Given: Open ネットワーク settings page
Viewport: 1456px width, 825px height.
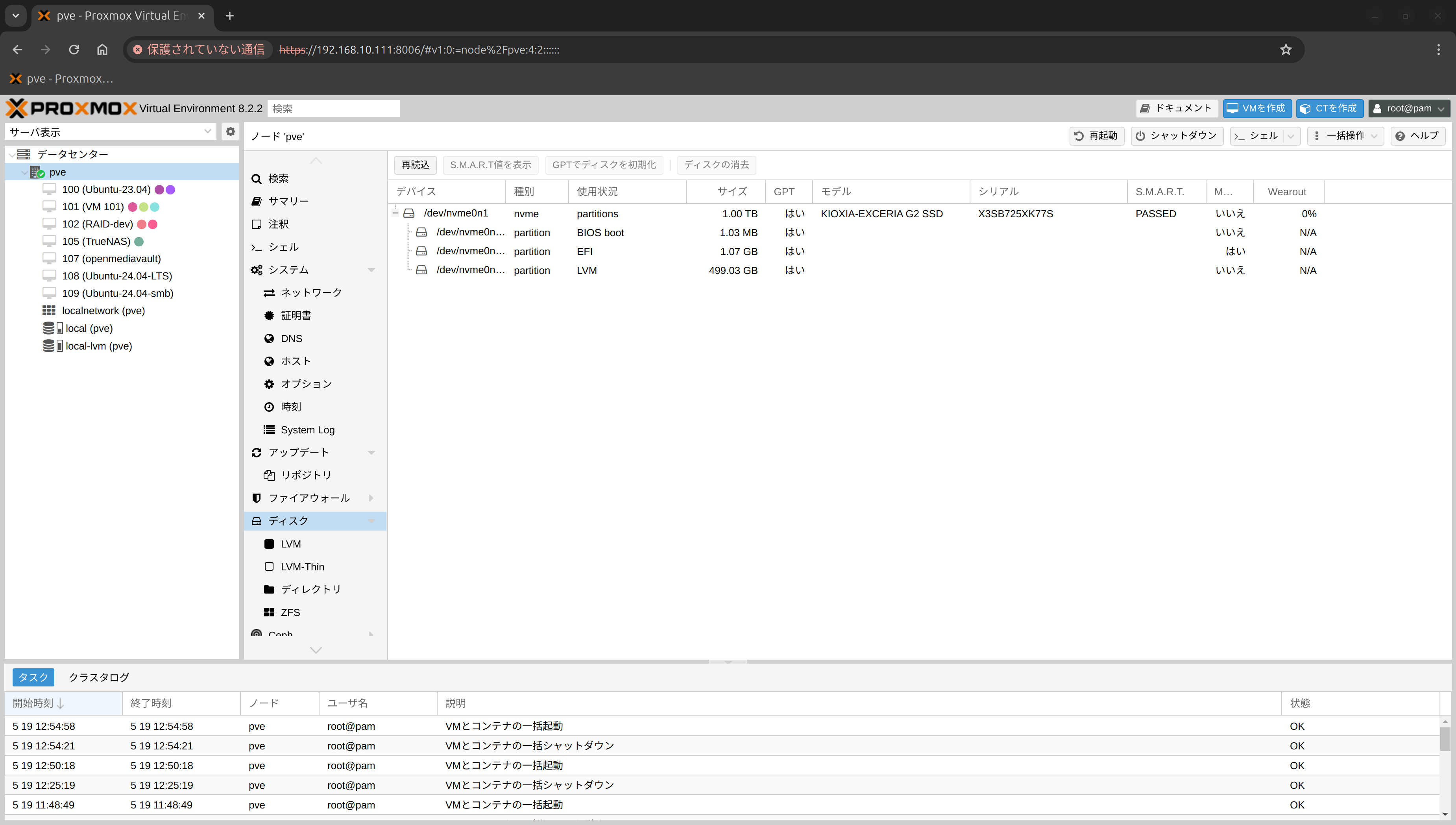Looking at the screenshot, I should click(x=311, y=292).
